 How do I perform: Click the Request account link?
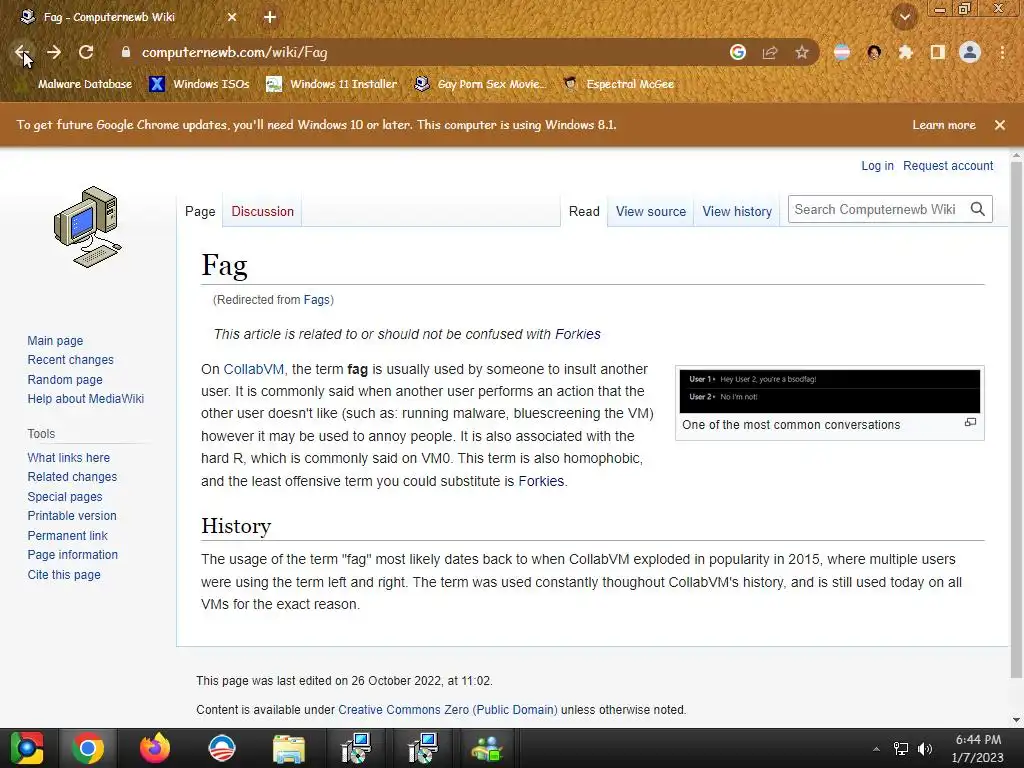pyautogui.click(x=948, y=166)
